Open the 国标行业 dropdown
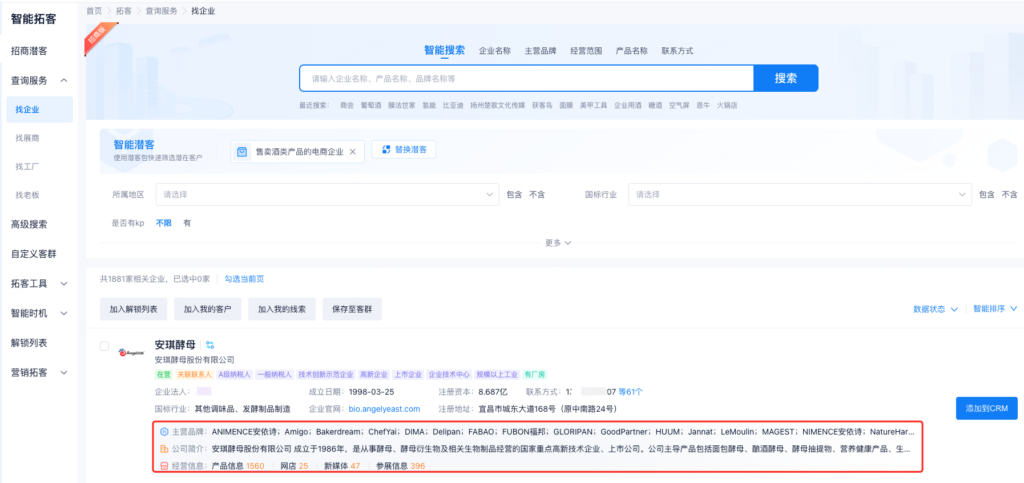1024x483 pixels. pos(798,194)
